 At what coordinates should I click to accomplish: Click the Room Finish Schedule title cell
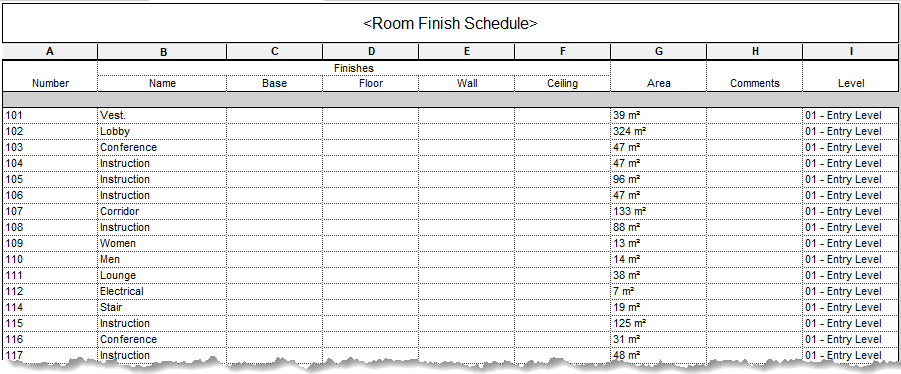click(450, 24)
